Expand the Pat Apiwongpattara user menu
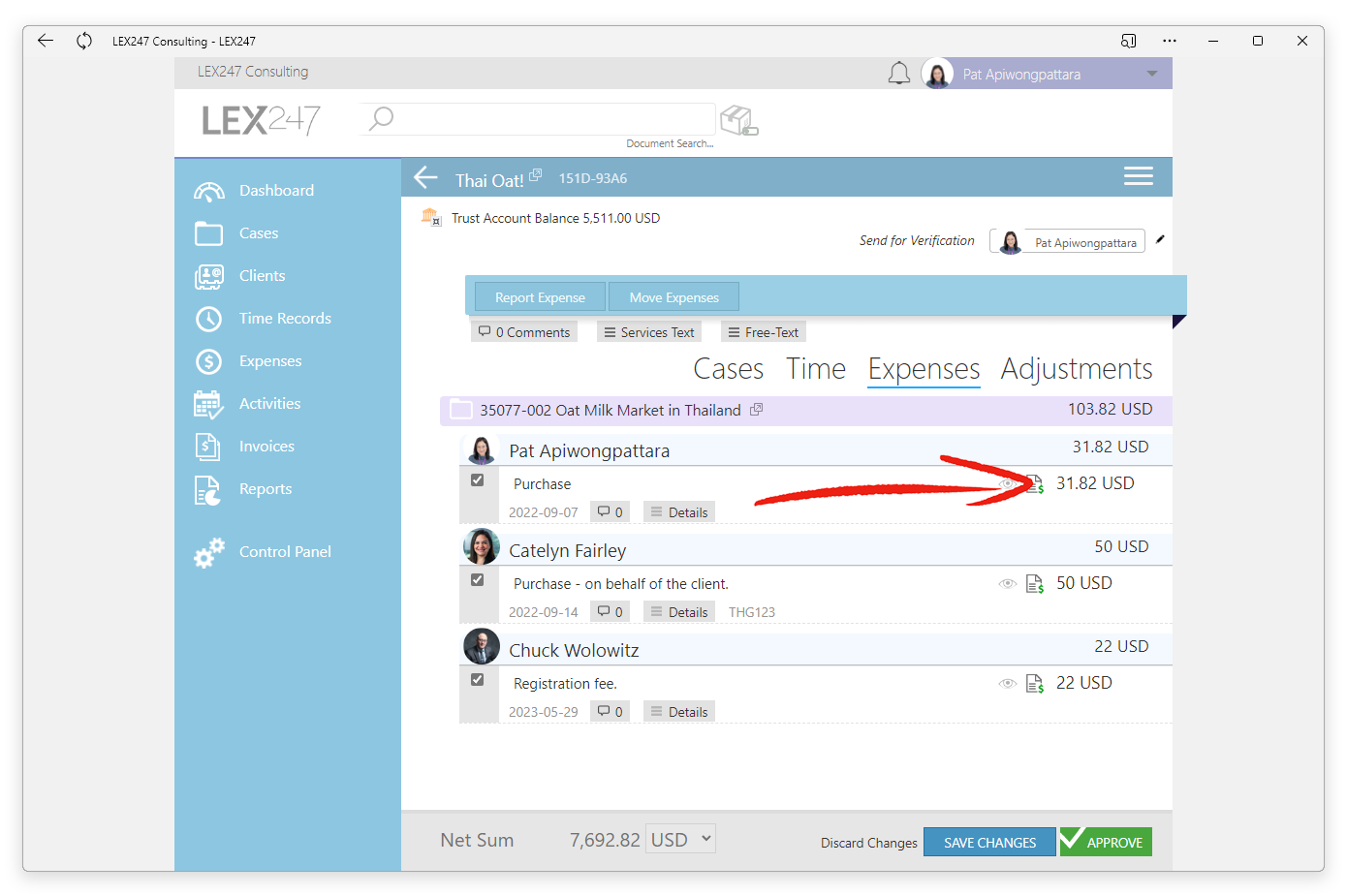1347x896 pixels. tap(1152, 75)
